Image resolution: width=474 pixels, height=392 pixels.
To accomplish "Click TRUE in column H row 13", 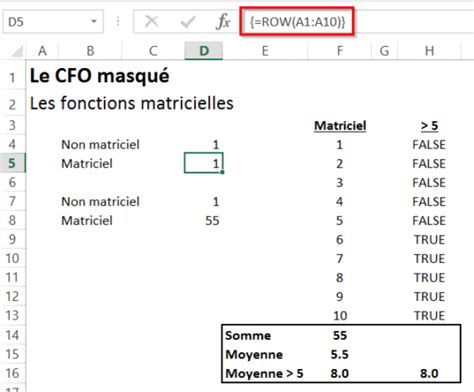I will tap(429, 316).
